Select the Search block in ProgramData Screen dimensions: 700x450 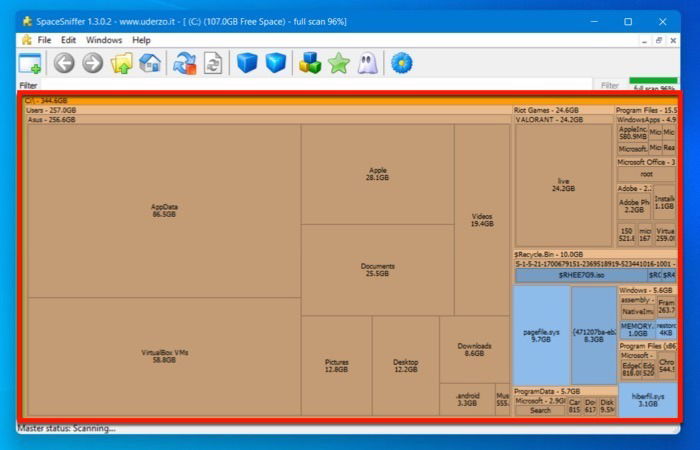(x=540, y=410)
